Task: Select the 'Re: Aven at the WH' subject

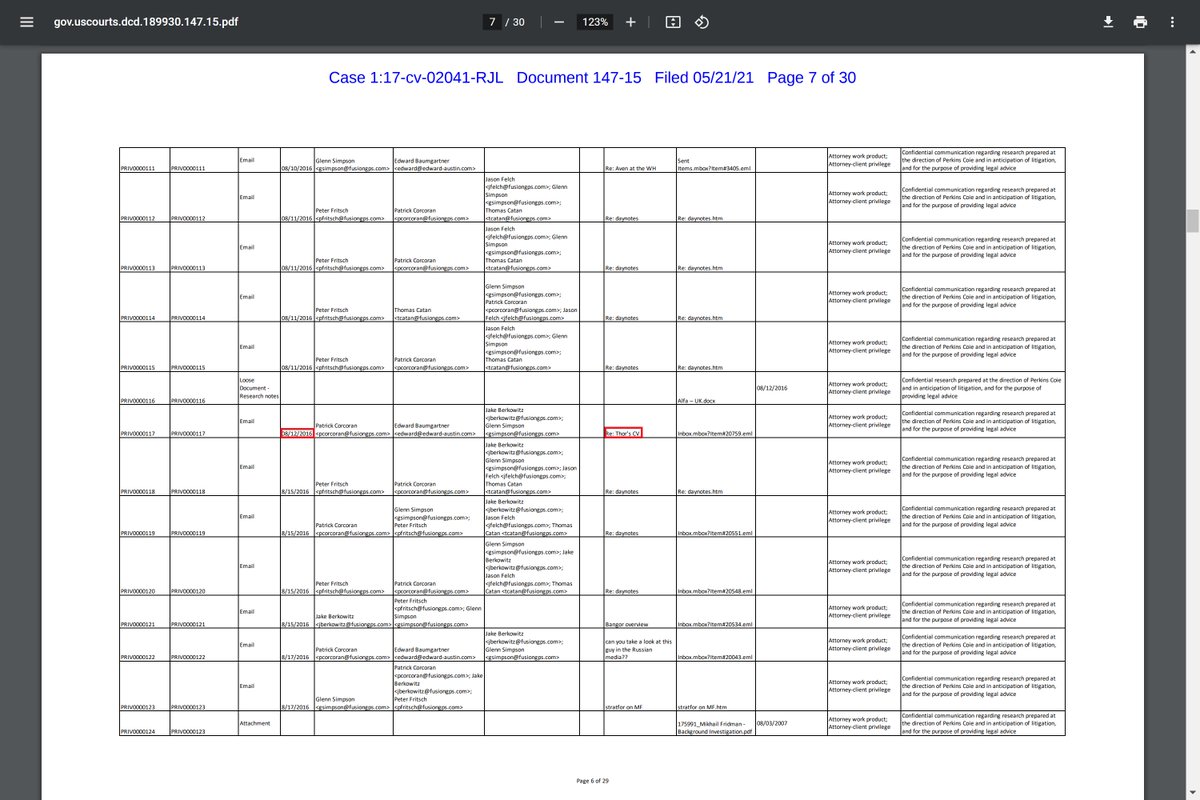Action: click(x=629, y=168)
